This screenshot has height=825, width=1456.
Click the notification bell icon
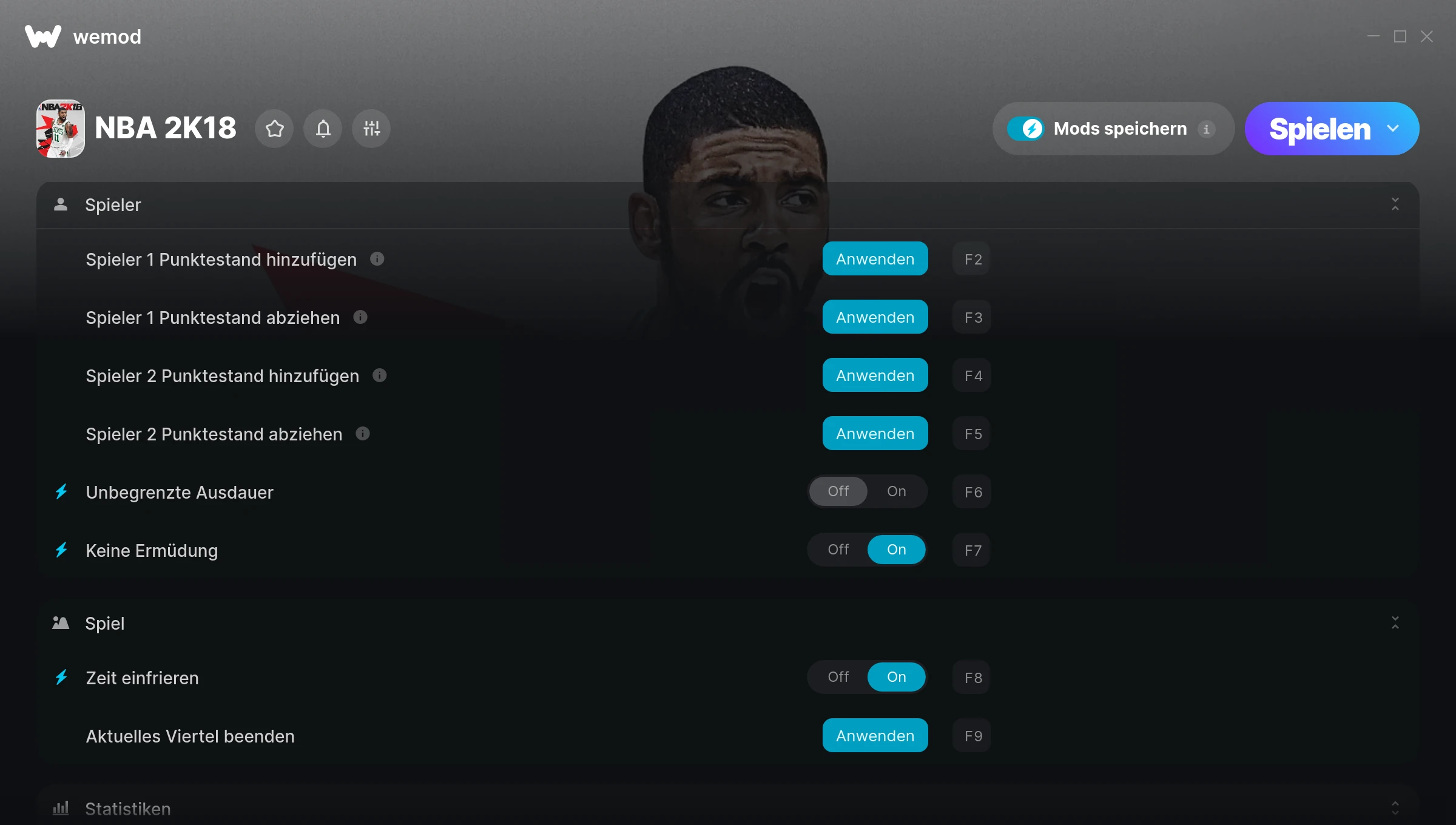323,129
